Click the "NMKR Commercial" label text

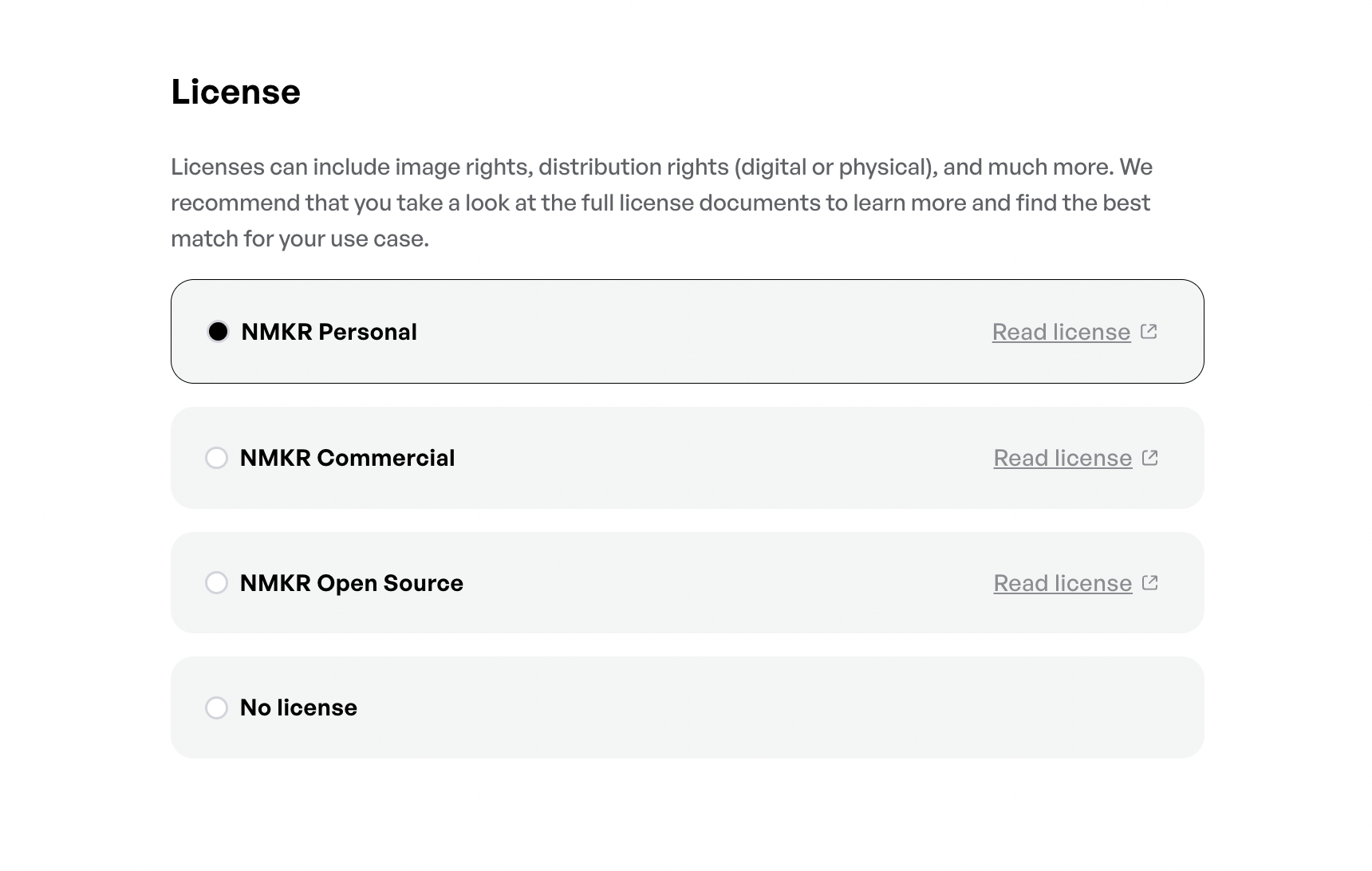click(347, 458)
